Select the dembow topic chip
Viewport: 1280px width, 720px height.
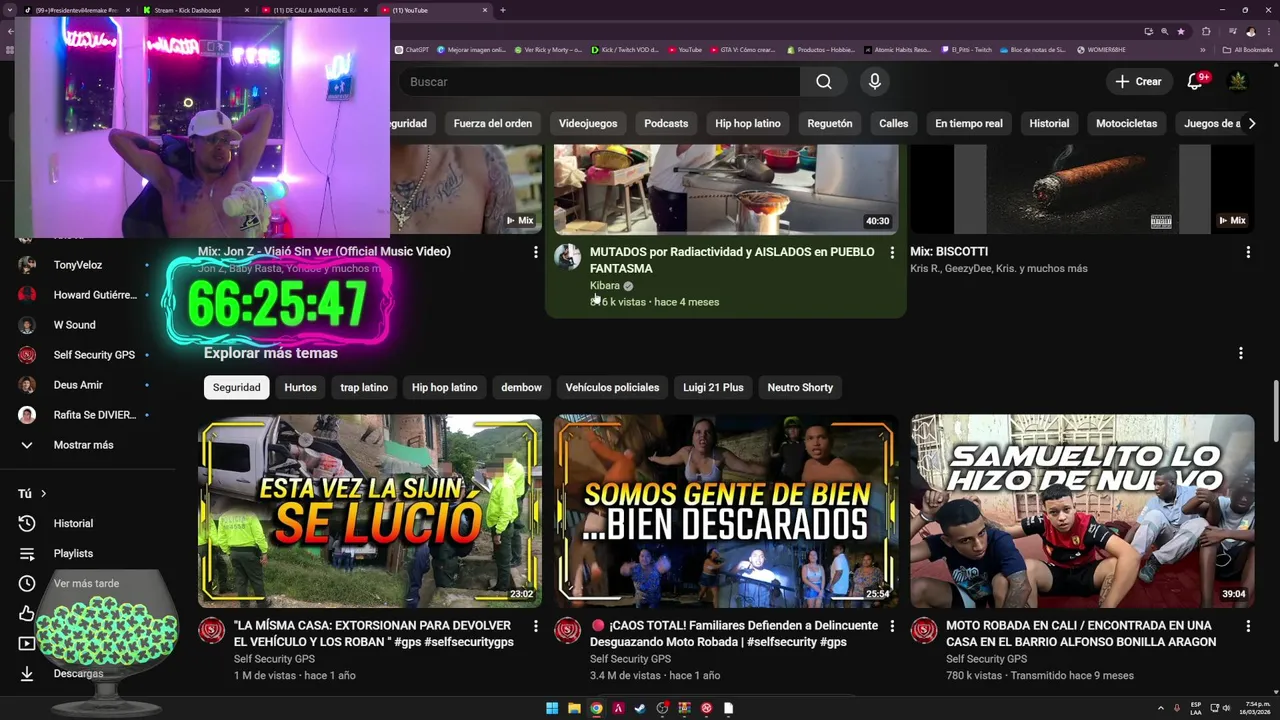(521, 388)
